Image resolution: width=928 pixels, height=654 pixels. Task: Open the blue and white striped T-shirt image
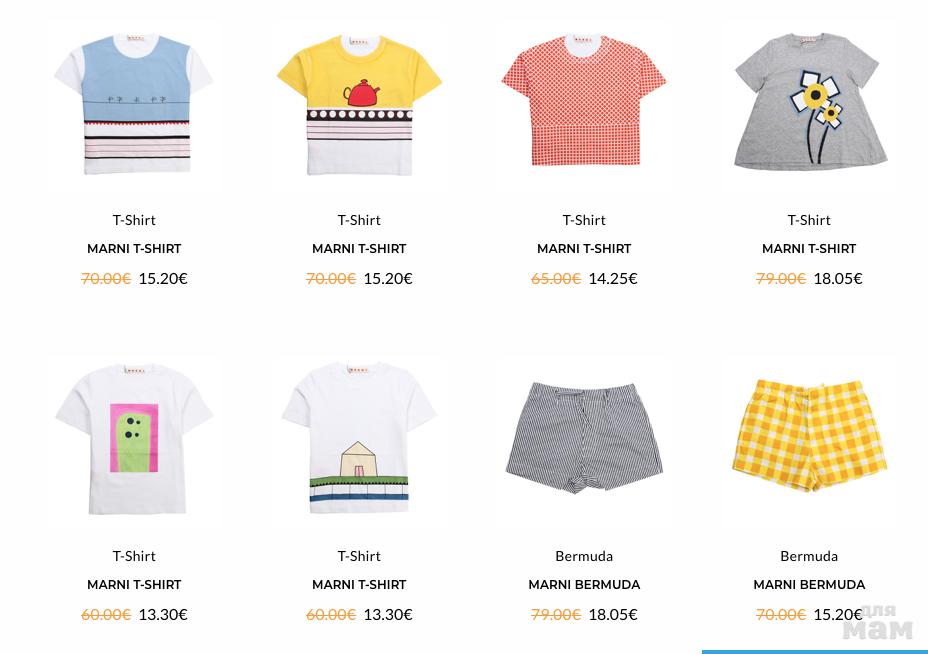134,104
